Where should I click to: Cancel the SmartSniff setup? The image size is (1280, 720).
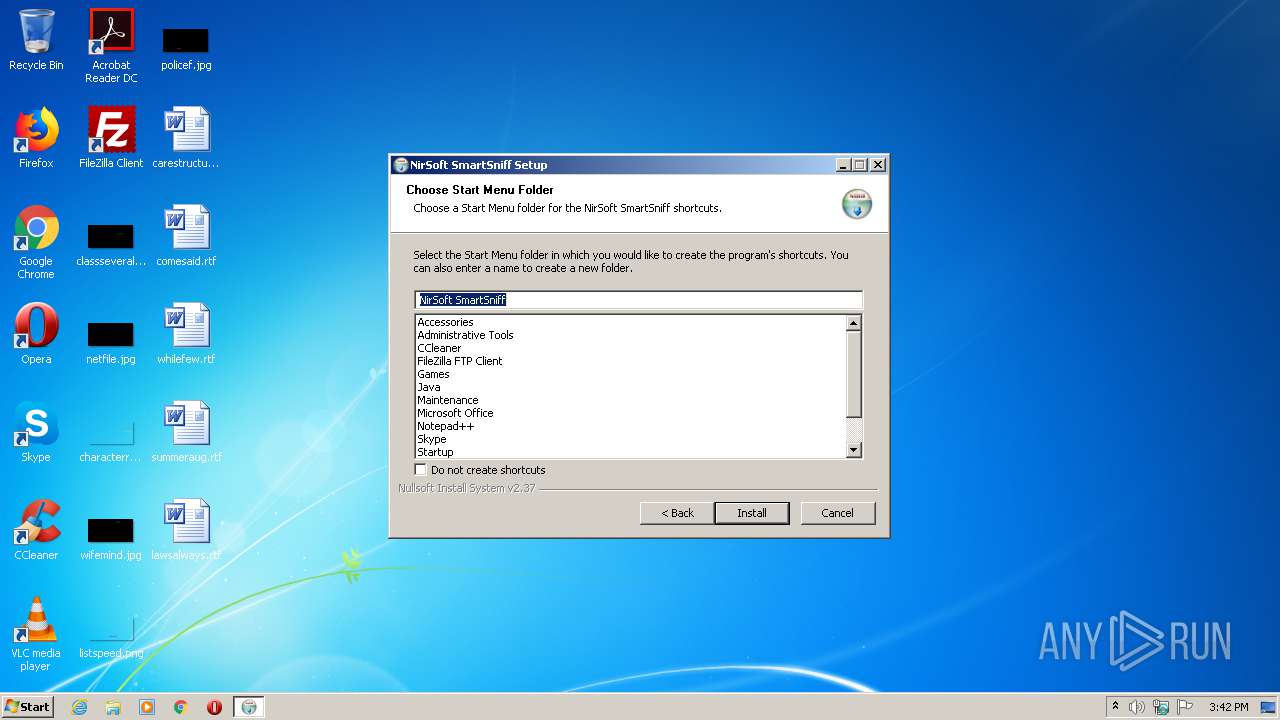click(838, 513)
